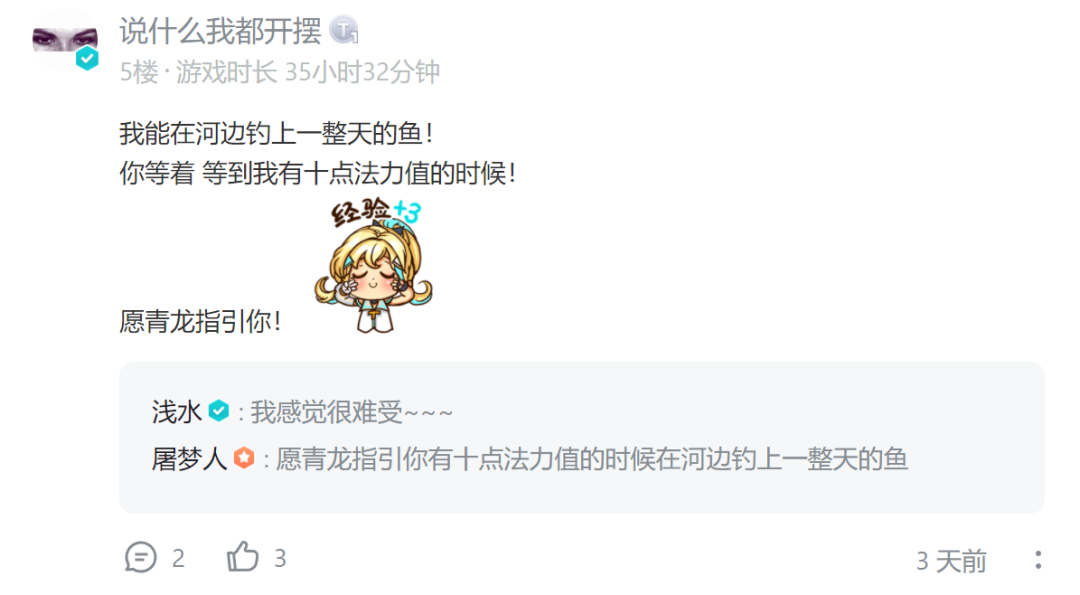This screenshot has width=1080, height=595.
Task: Click the 游戏时长 35小时32分钟 label
Action: (x=308, y=72)
